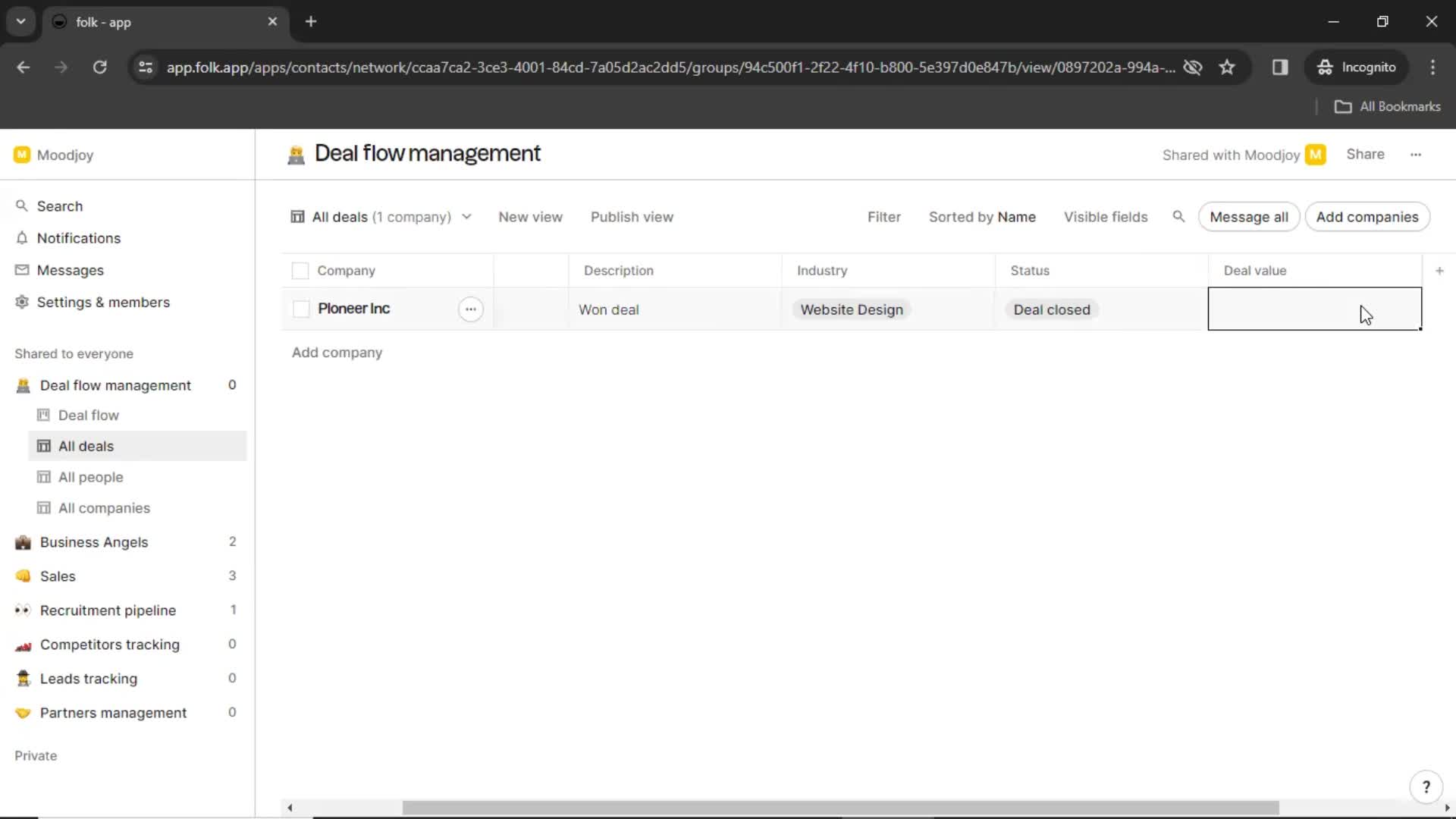Click the Leads tracking group icon
The width and height of the screenshot is (1456, 819).
pyautogui.click(x=22, y=678)
